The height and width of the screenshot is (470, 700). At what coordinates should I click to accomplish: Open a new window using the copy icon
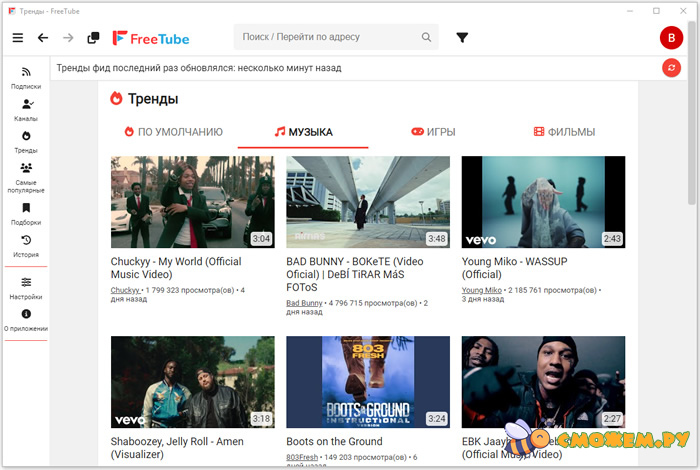(93, 38)
